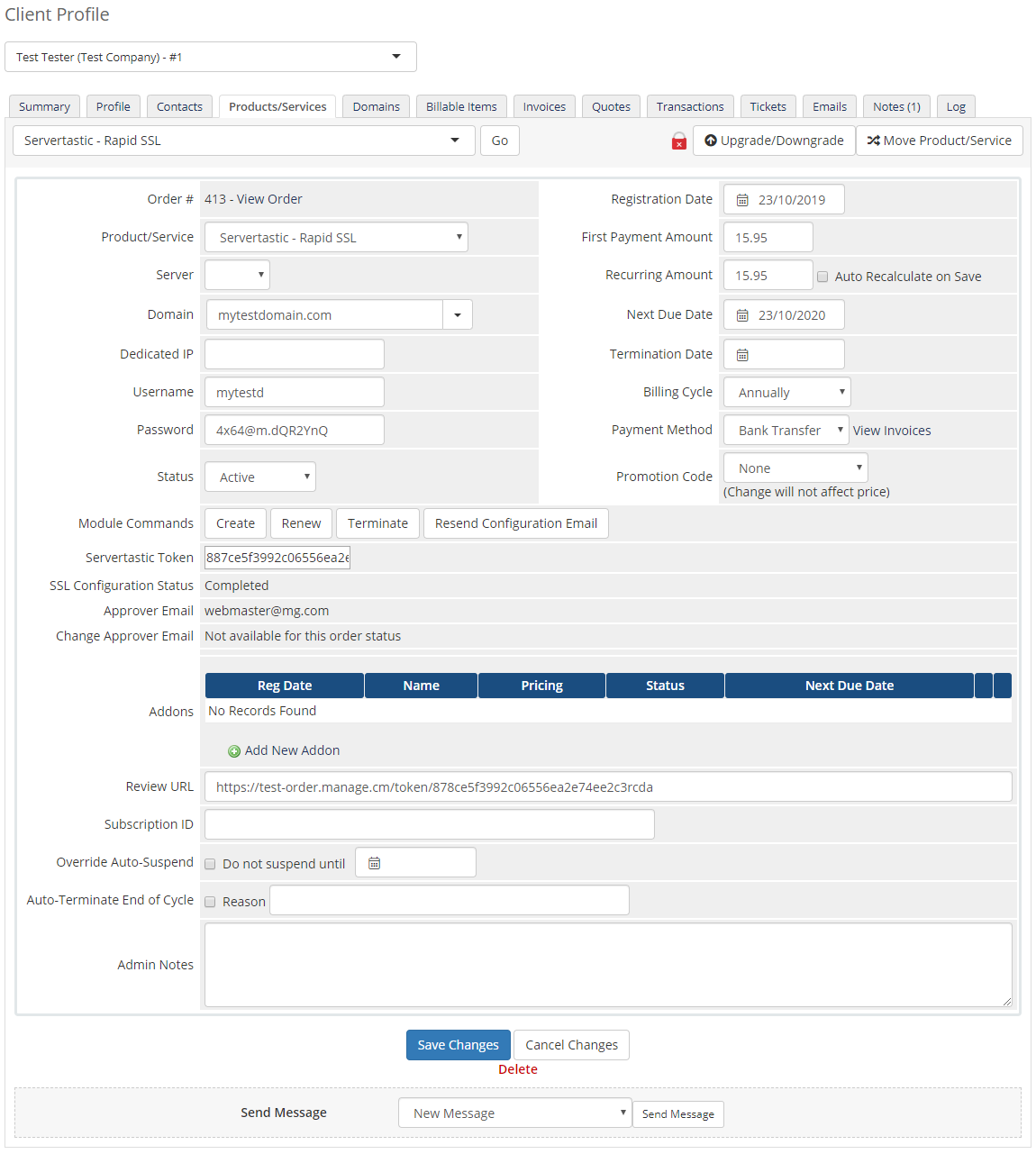Click Resend Configuration Email
This screenshot has height=1154, width=1036.
coord(516,523)
